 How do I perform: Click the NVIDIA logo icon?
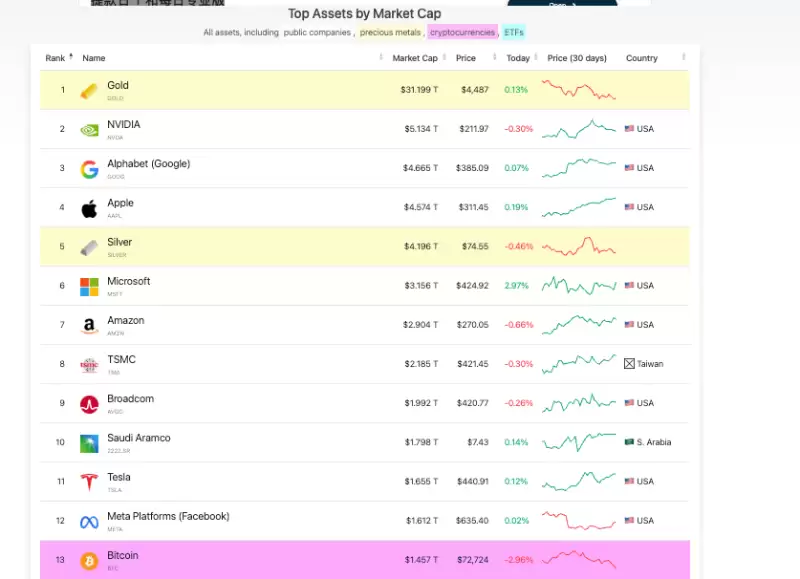point(89,131)
